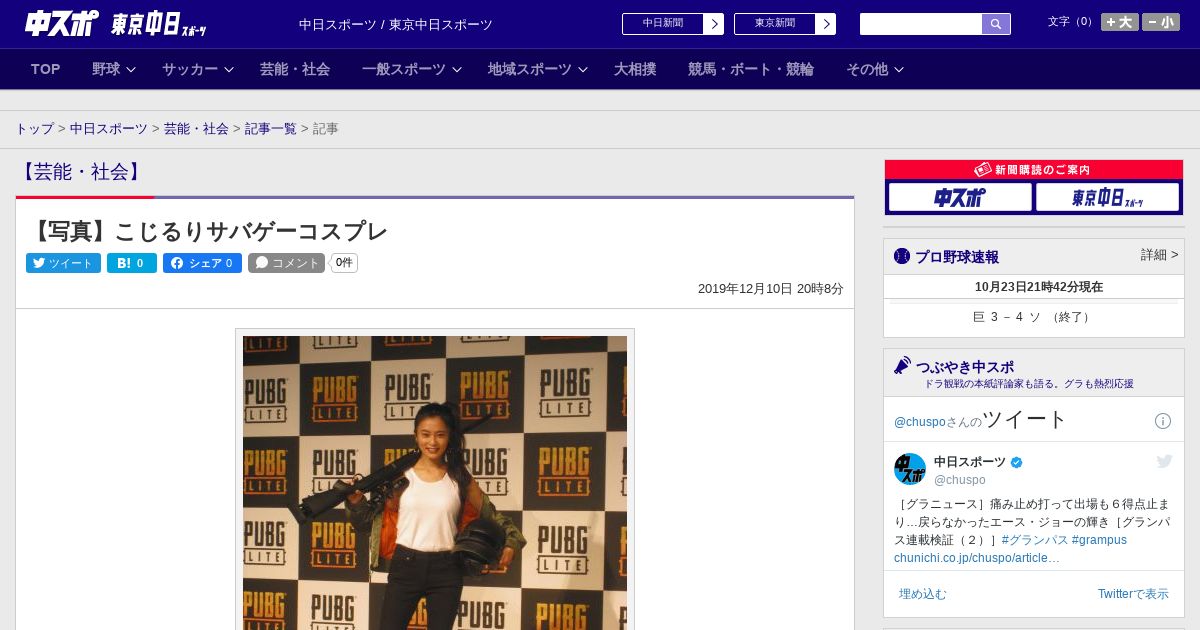Click the 【芸能・社会】 section heading
This screenshot has width=1200, height=630.
(x=82, y=172)
